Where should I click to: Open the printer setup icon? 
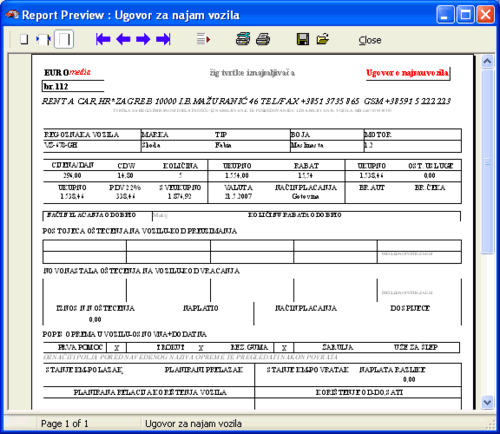[243, 39]
